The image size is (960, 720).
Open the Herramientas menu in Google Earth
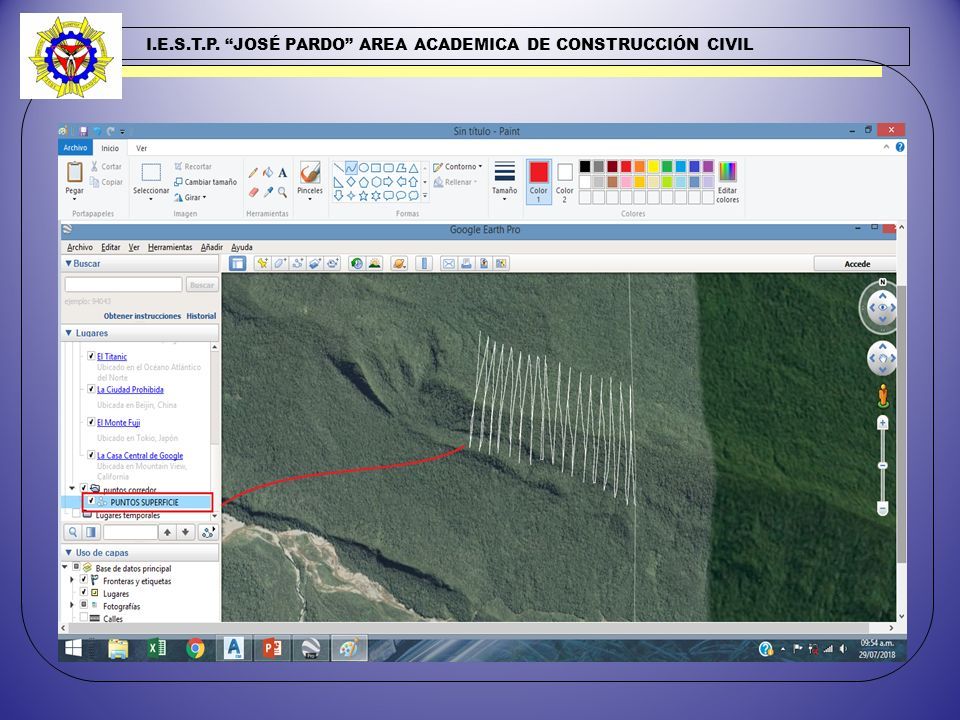pyautogui.click(x=170, y=247)
